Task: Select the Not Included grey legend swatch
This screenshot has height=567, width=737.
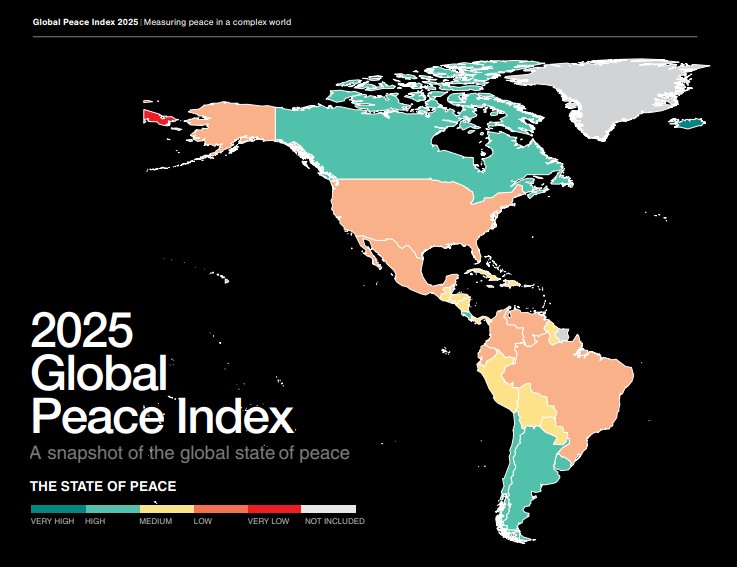Action: pyautogui.click(x=328, y=508)
